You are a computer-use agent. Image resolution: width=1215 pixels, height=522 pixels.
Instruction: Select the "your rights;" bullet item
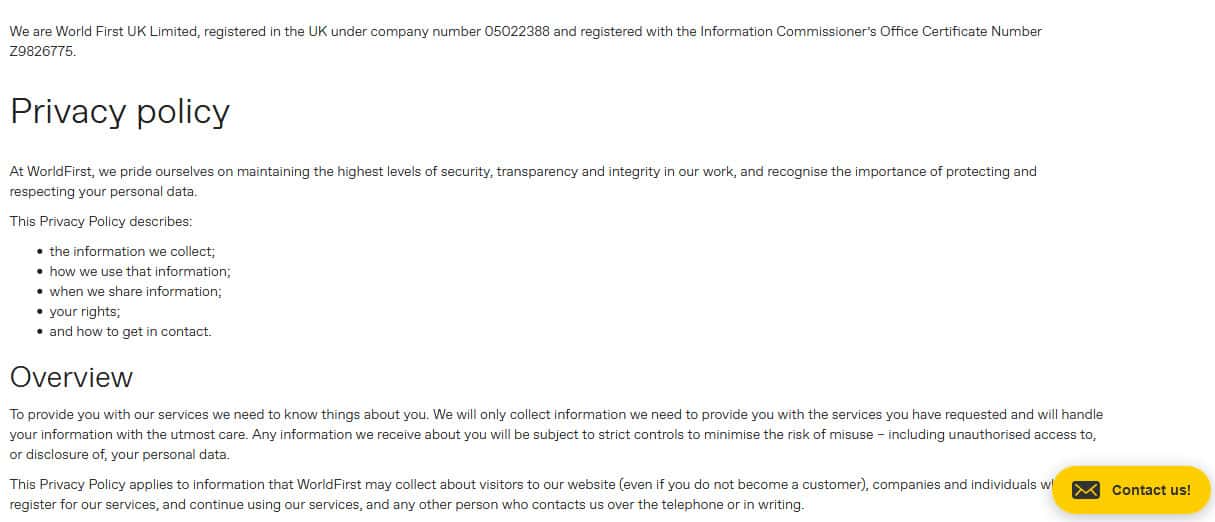click(x=85, y=311)
